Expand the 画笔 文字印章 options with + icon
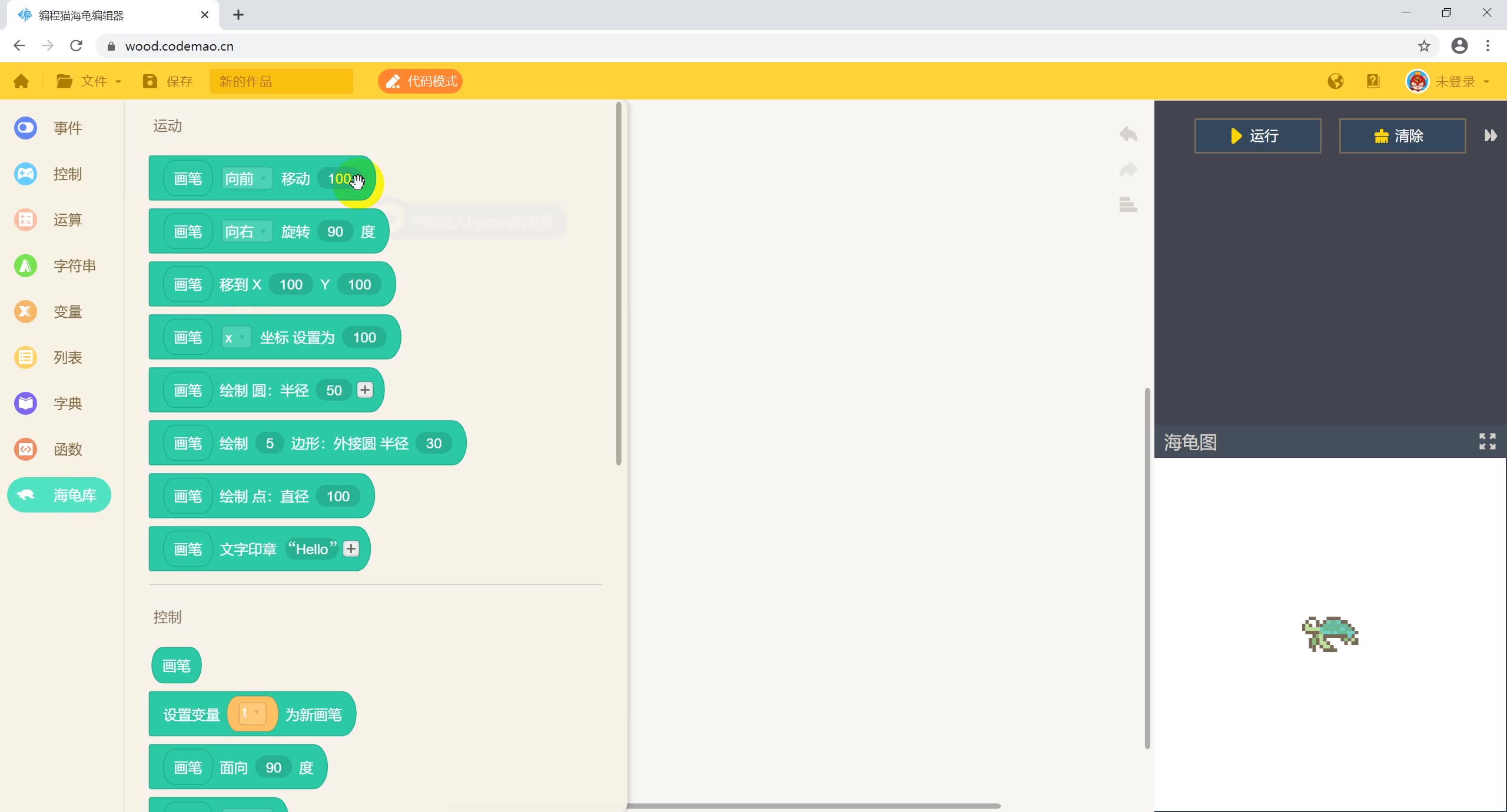The image size is (1507, 812). (x=351, y=548)
